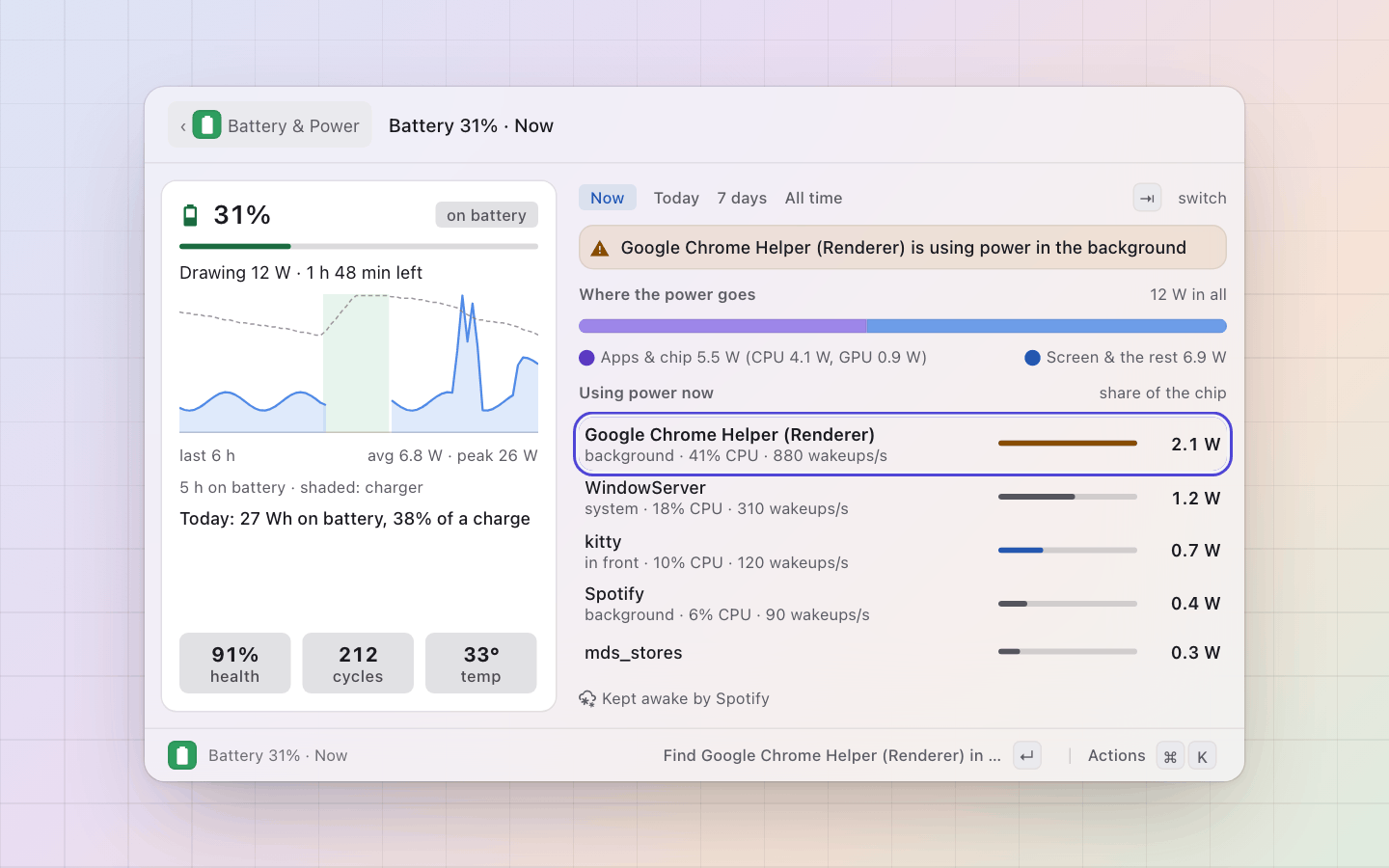The image size is (1389, 868).
Task: Click the green battery icon in the footer
Action: (182, 755)
